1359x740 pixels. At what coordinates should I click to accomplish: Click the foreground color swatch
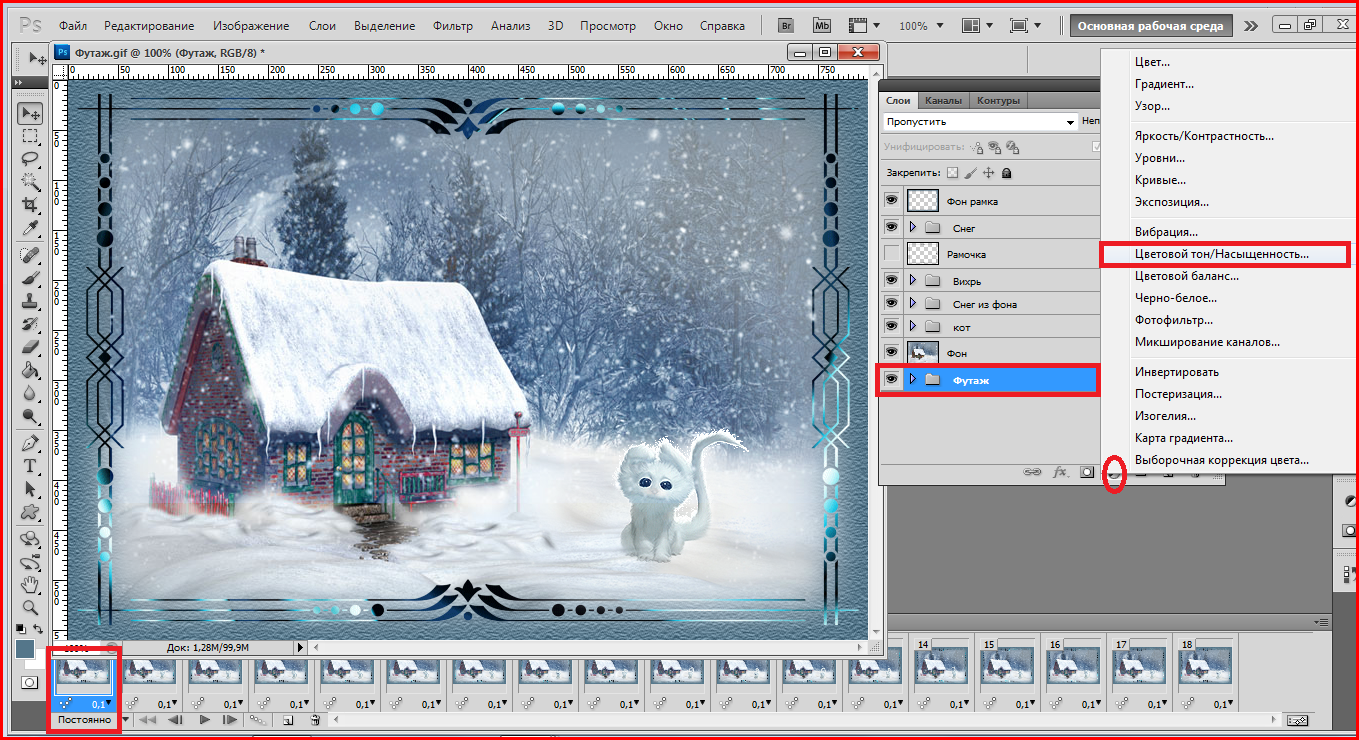click(x=25, y=648)
